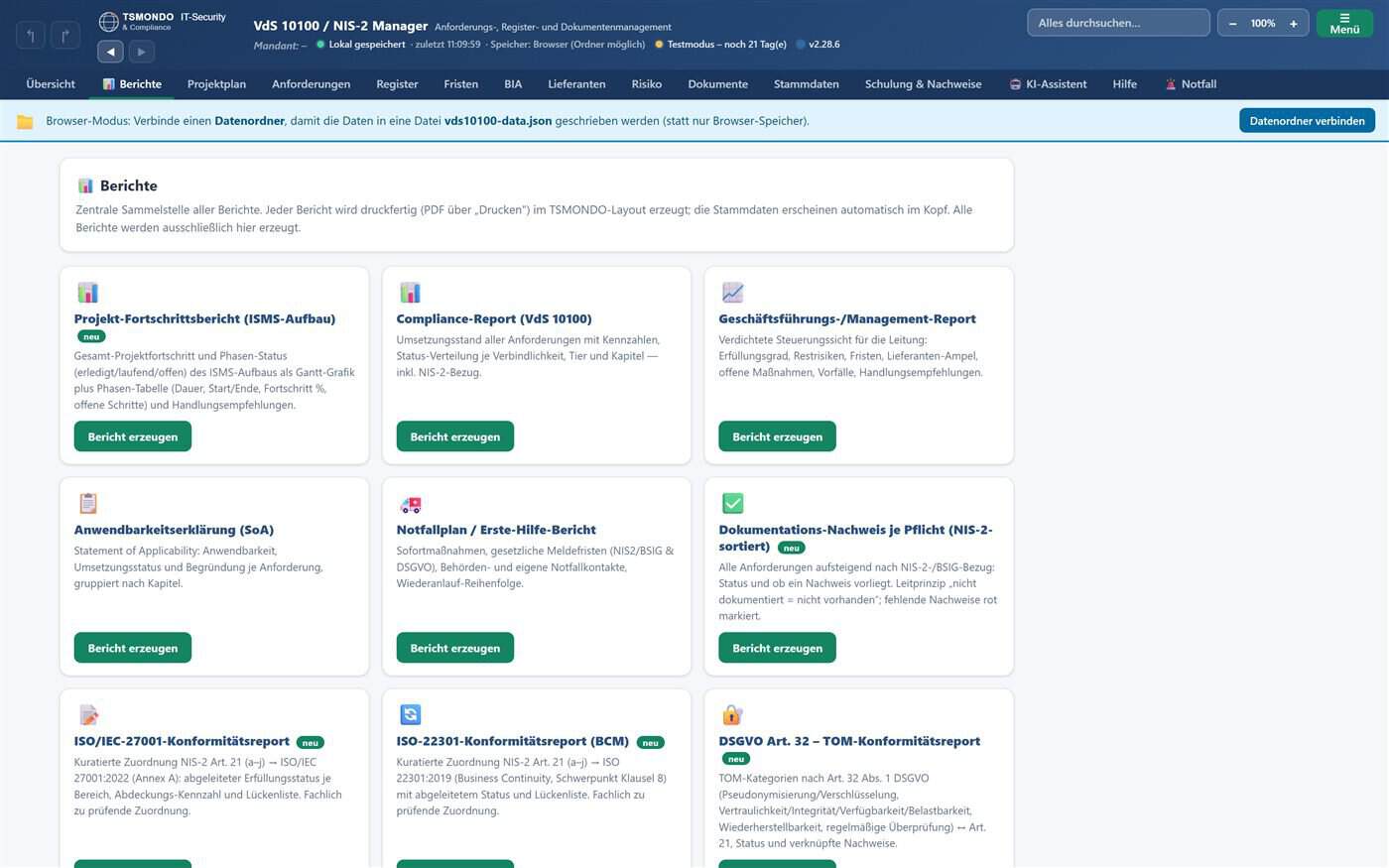The image size is (1389, 868).
Task: Click the Dokumentations-Nachweis green checkmark icon
Action: coord(732,503)
